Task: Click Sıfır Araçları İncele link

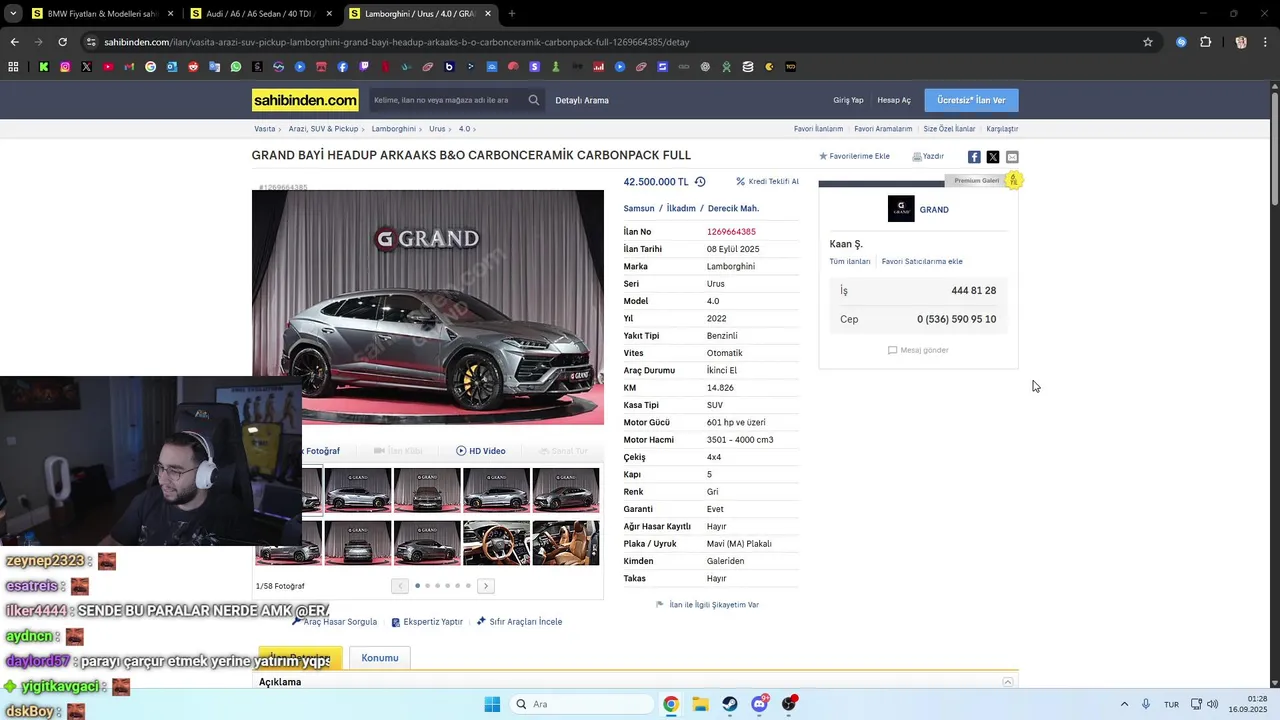Action: pyautogui.click(x=520, y=622)
